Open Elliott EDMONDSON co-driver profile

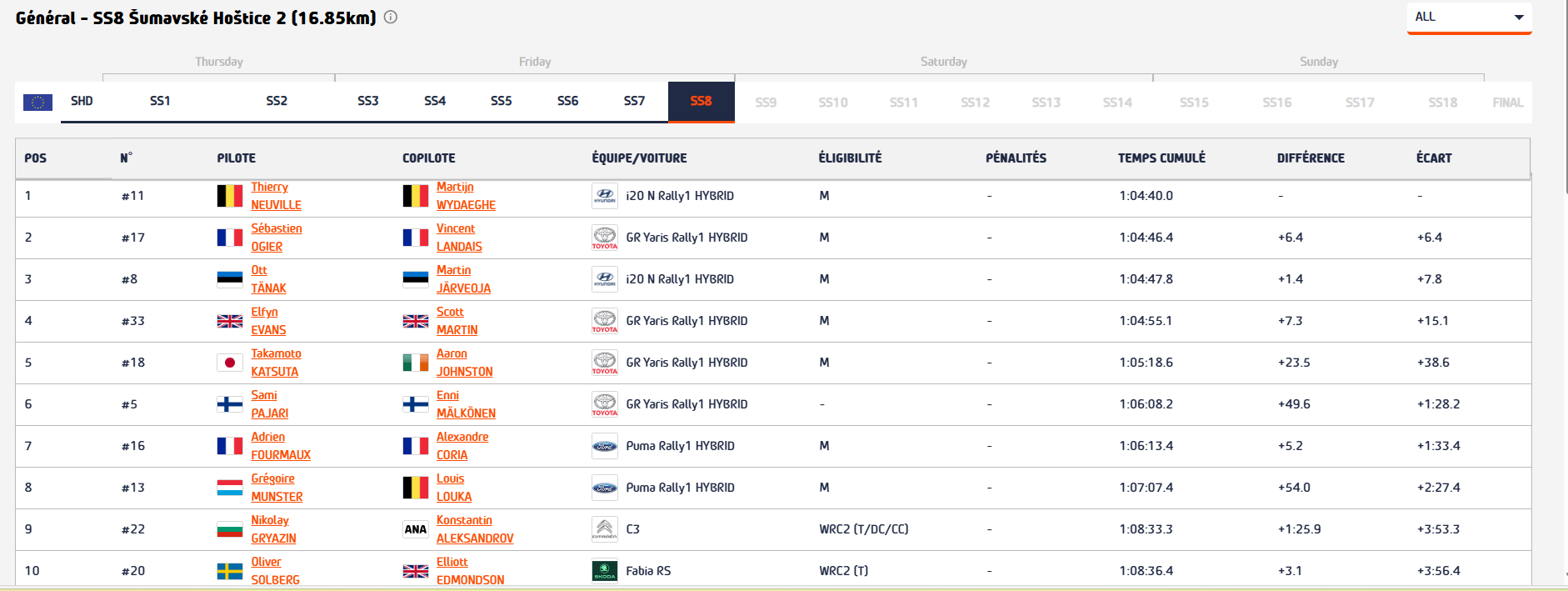pyautogui.click(x=470, y=571)
